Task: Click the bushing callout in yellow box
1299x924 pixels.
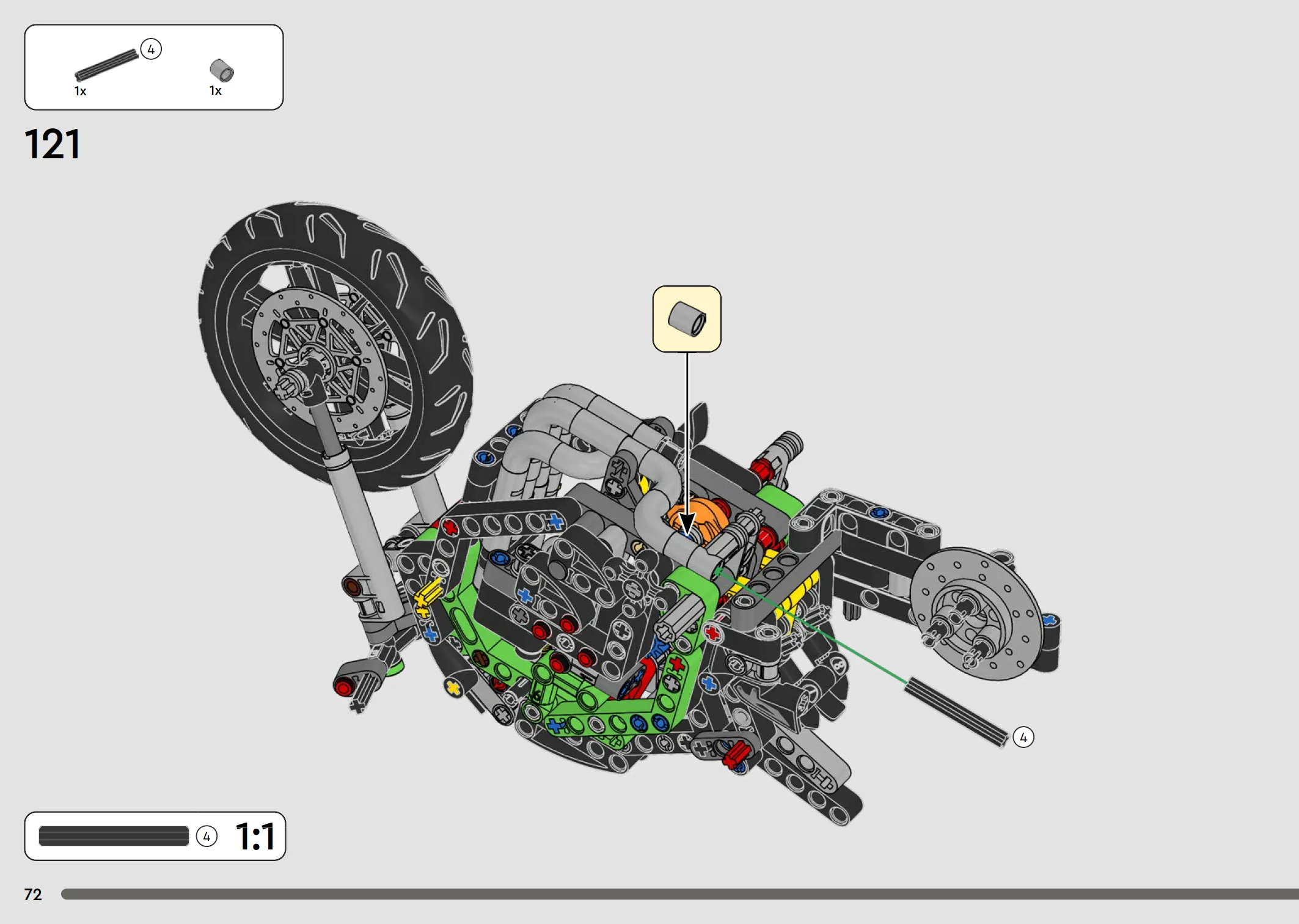Action: (687, 318)
